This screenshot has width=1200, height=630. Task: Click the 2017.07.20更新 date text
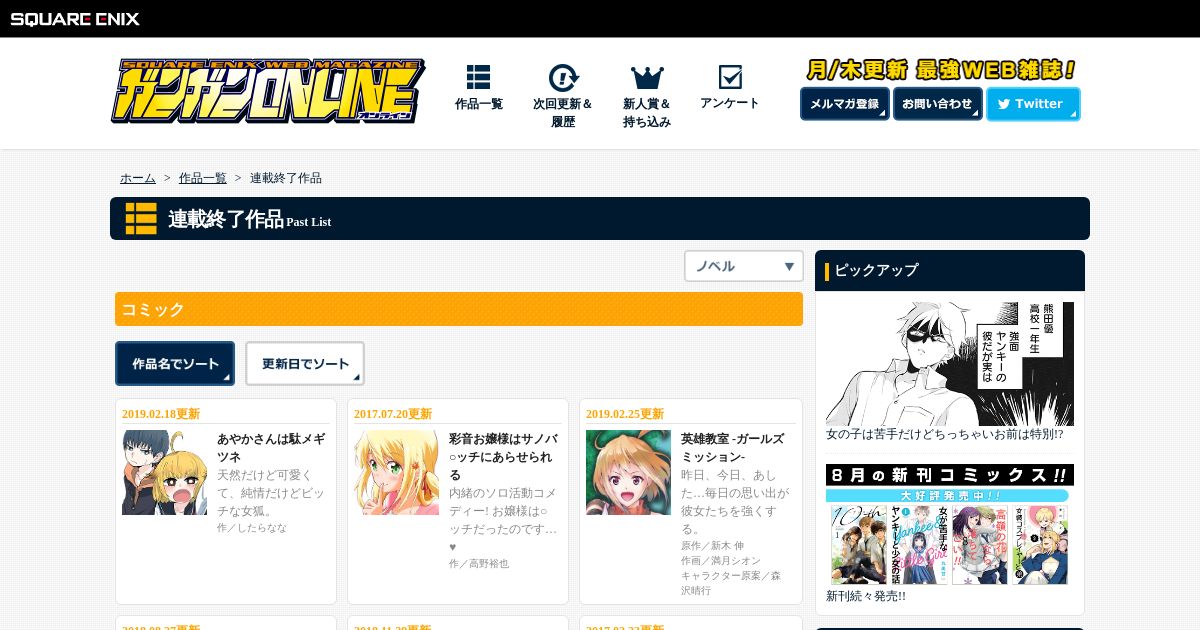[393, 413]
